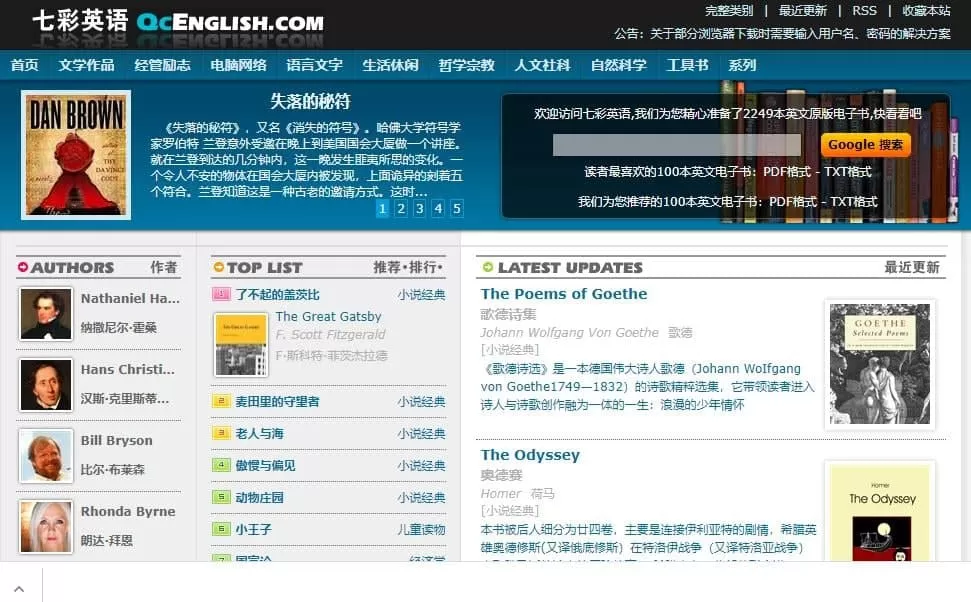
Task: Open The Odyssey book cover image
Action: 879,515
